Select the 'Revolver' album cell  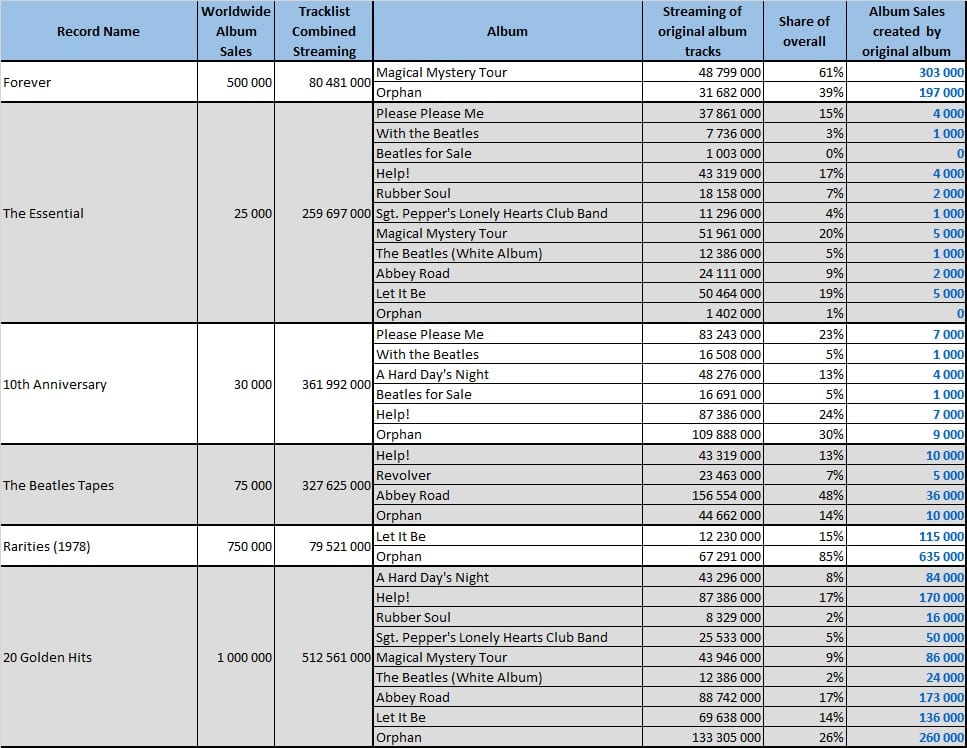coord(508,475)
